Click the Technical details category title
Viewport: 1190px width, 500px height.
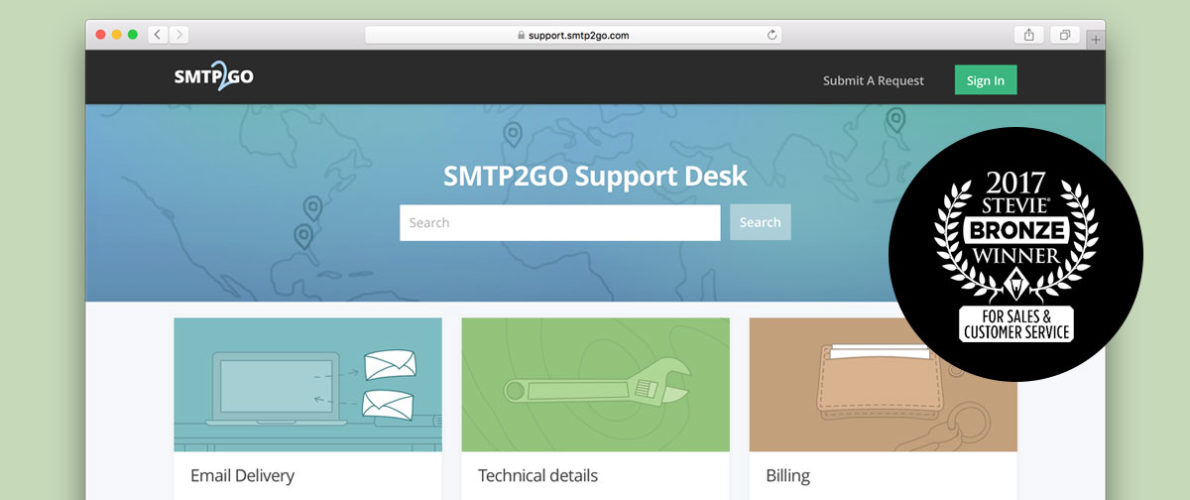537,476
